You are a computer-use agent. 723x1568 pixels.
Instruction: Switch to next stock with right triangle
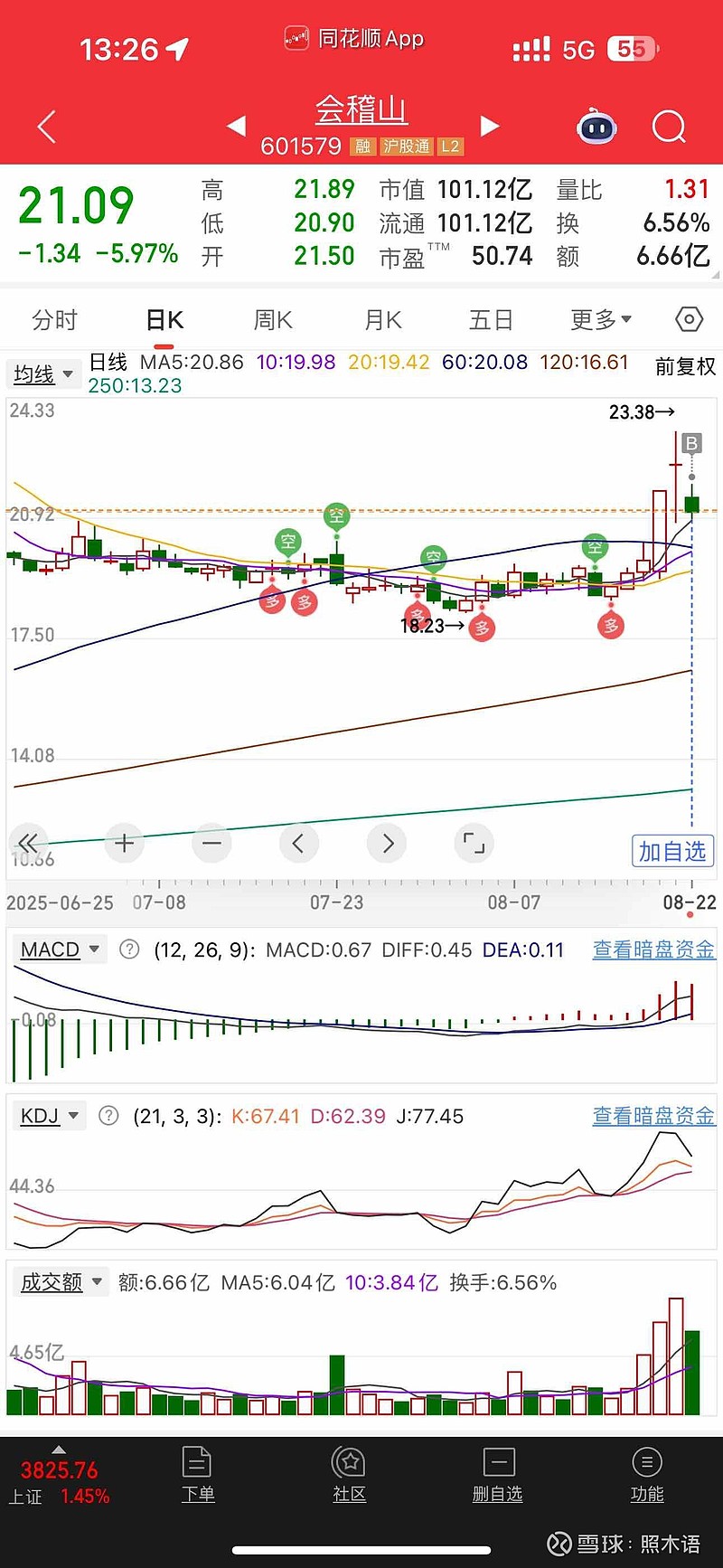pos(489,126)
